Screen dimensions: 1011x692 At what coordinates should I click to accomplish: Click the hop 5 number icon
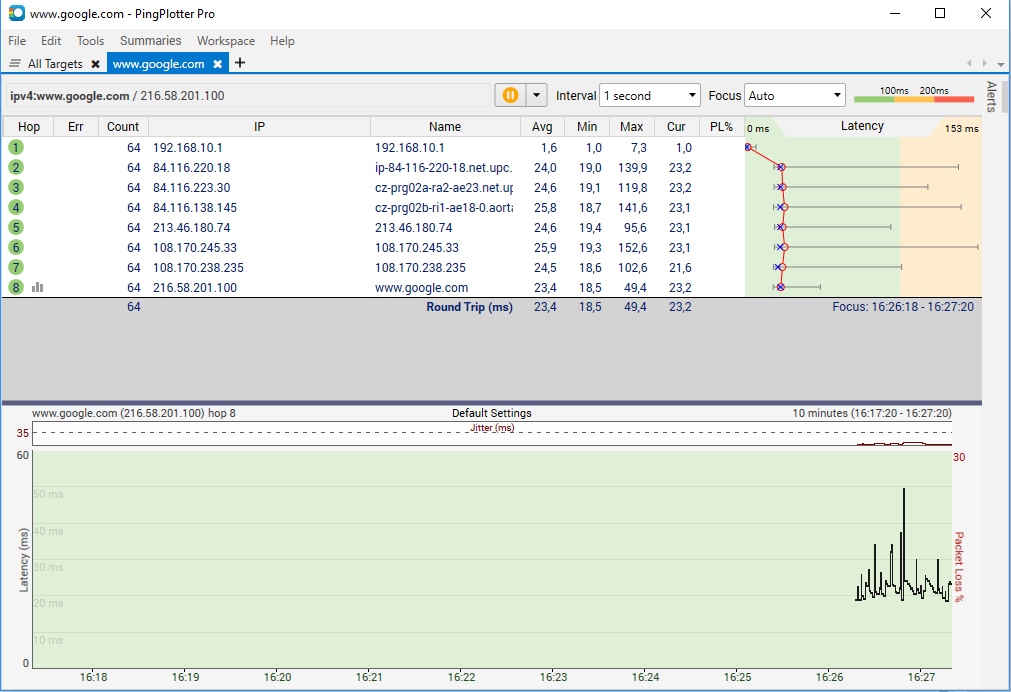coord(16,227)
